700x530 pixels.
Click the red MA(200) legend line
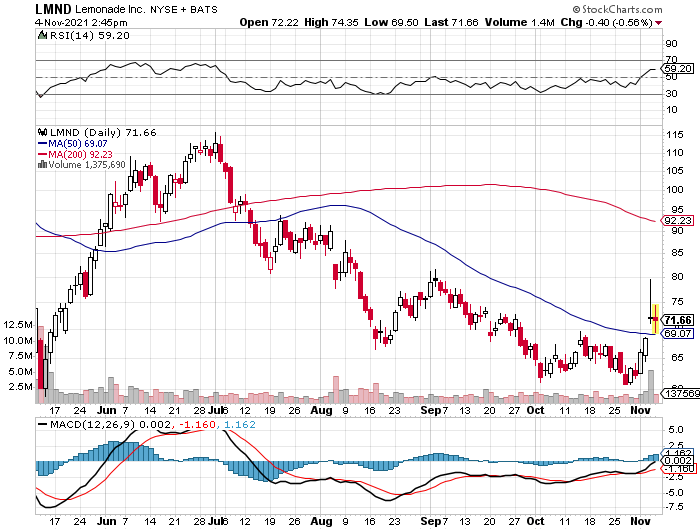point(42,154)
